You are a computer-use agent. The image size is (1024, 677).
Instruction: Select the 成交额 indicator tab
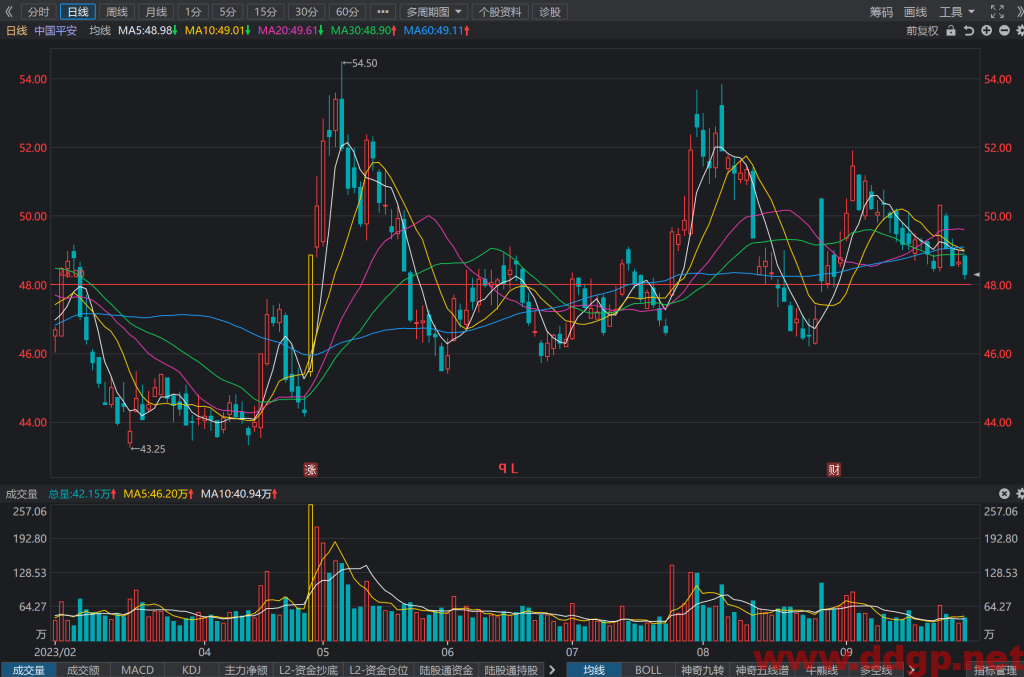pos(83,670)
